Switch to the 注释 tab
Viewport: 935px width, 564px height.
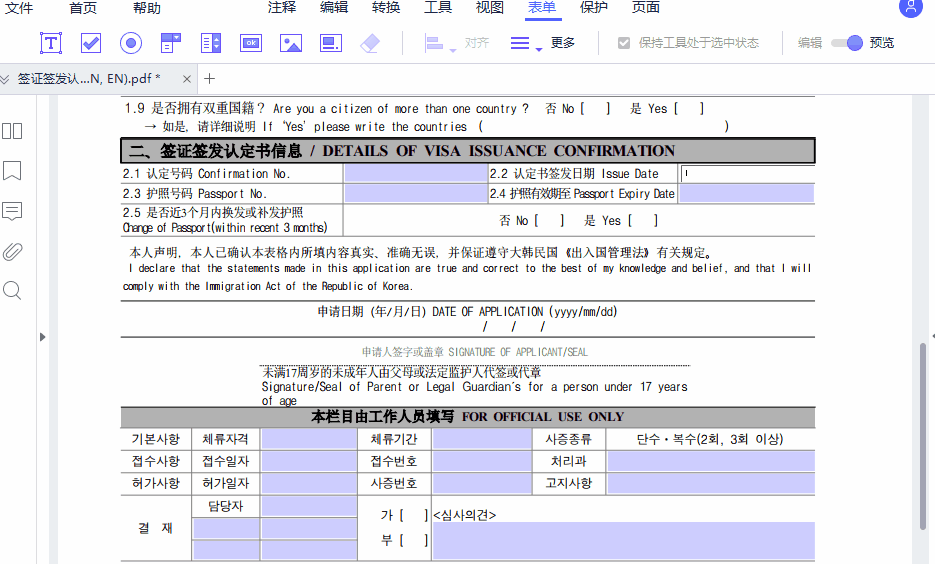coord(282,7)
